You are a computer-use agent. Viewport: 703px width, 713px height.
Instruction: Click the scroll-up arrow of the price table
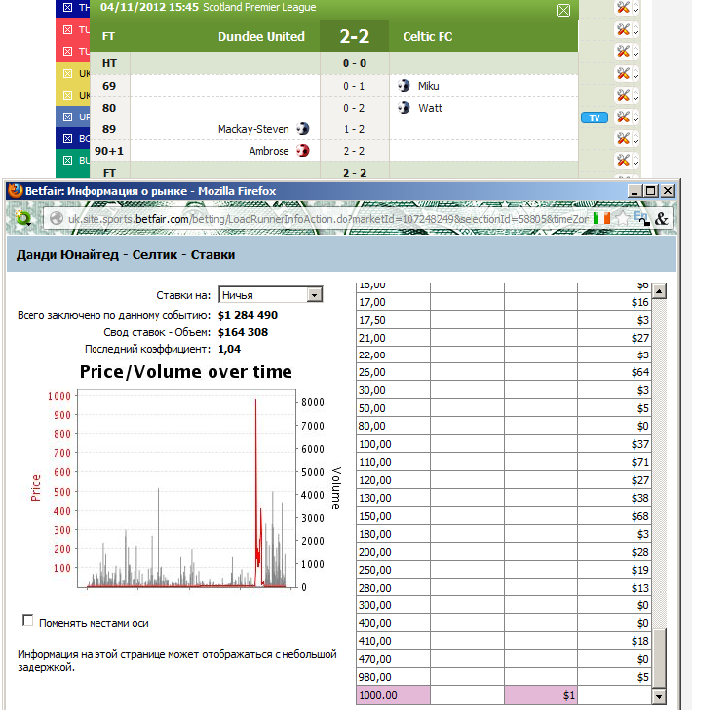(659, 291)
